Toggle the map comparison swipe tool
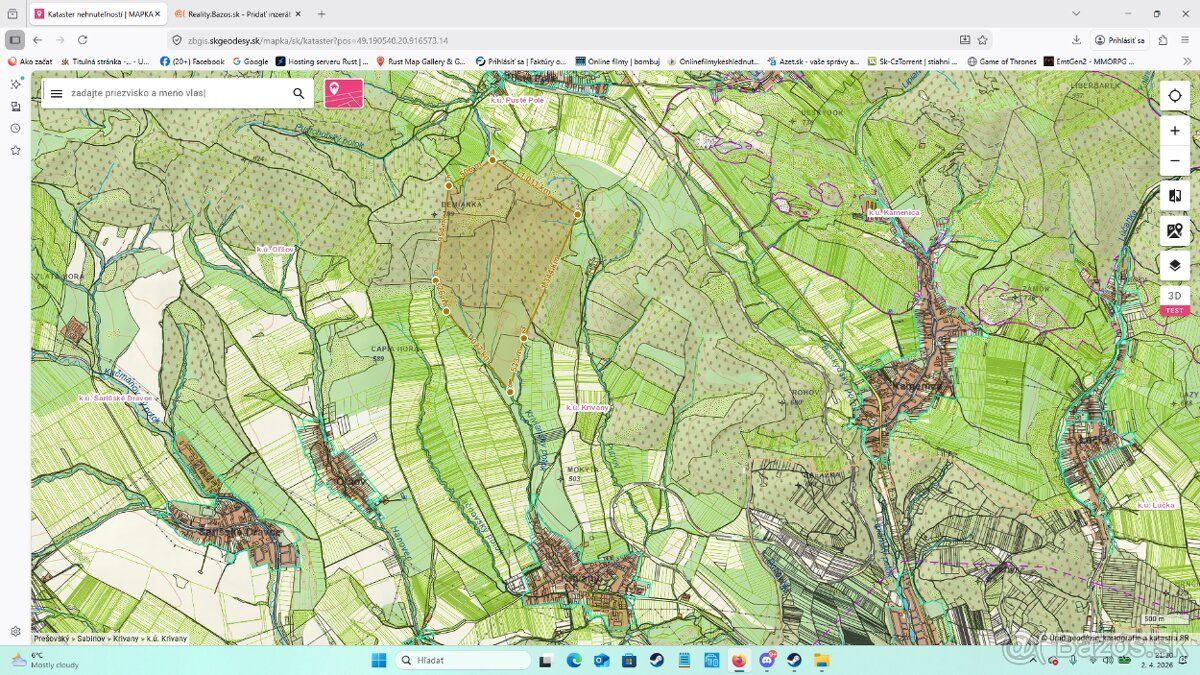Screen dimensions: 1200x675 click(x=1175, y=196)
